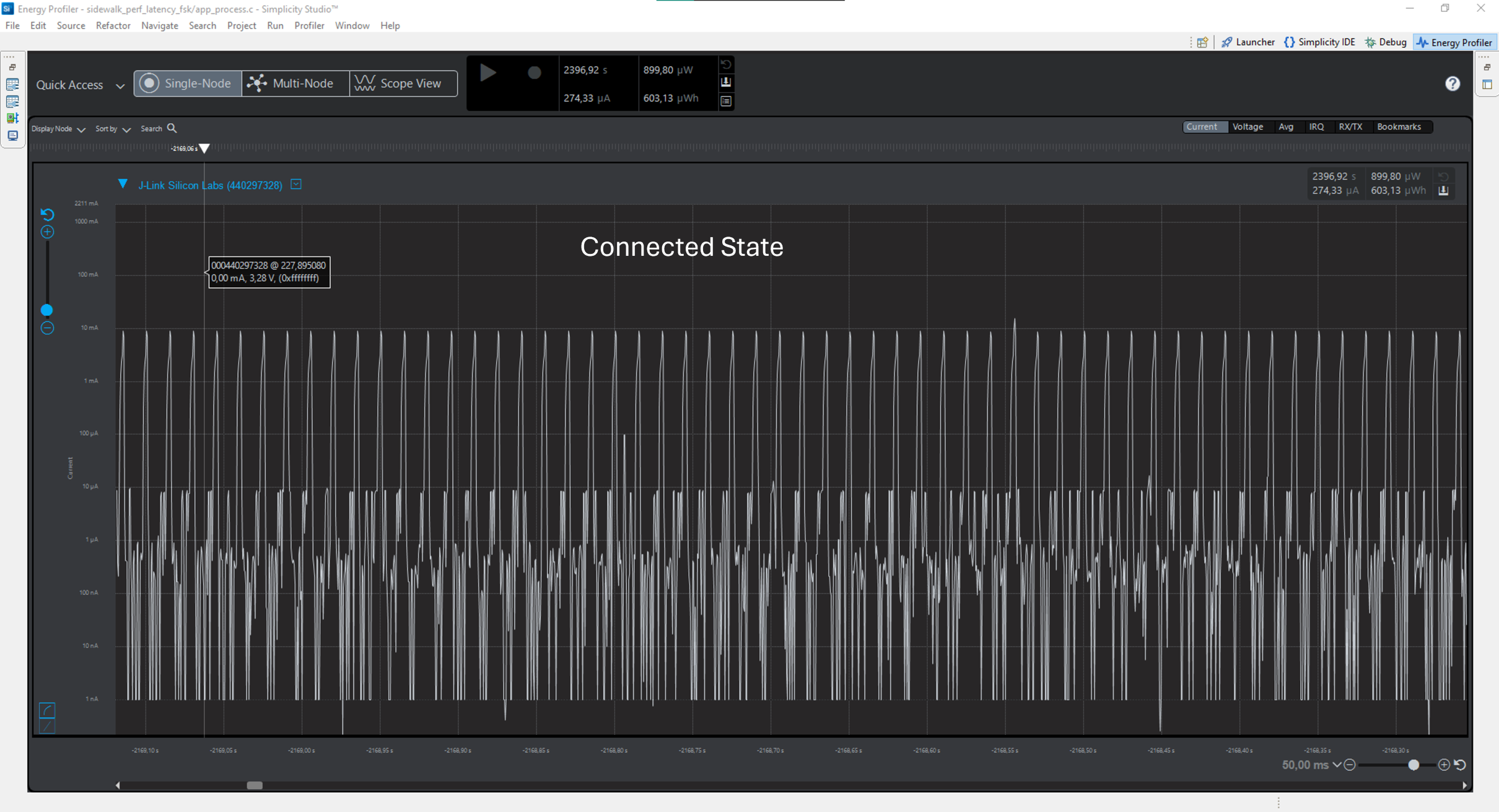Open the Search magnifier in the node toolbar
This screenshot has height=812, width=1499.
(x=172, y=128)
